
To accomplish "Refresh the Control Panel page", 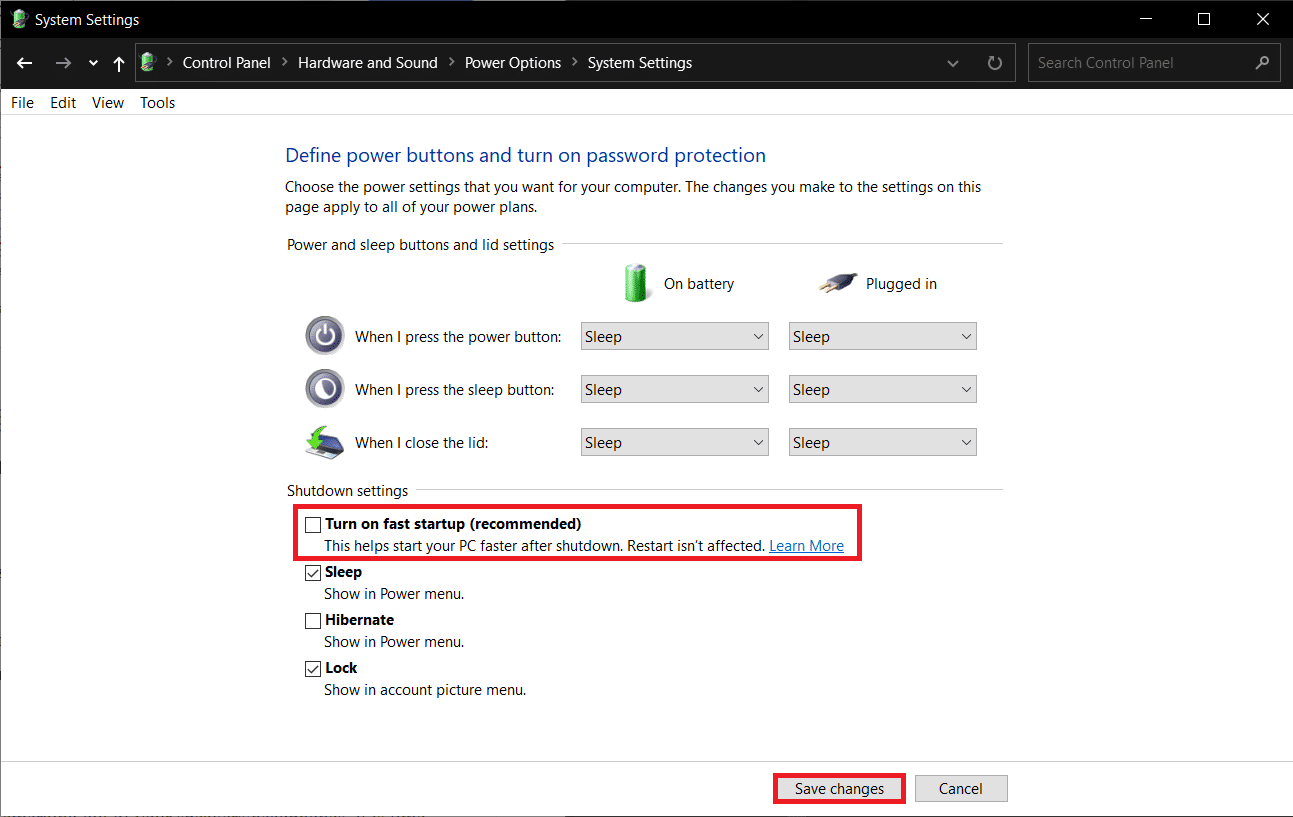I will coord(994,63).
